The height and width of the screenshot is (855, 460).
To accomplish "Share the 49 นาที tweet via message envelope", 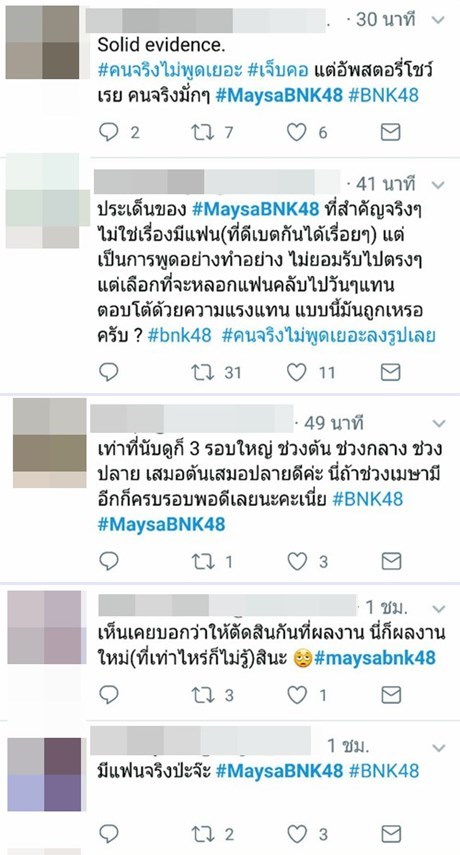I will tap(391, 561).
